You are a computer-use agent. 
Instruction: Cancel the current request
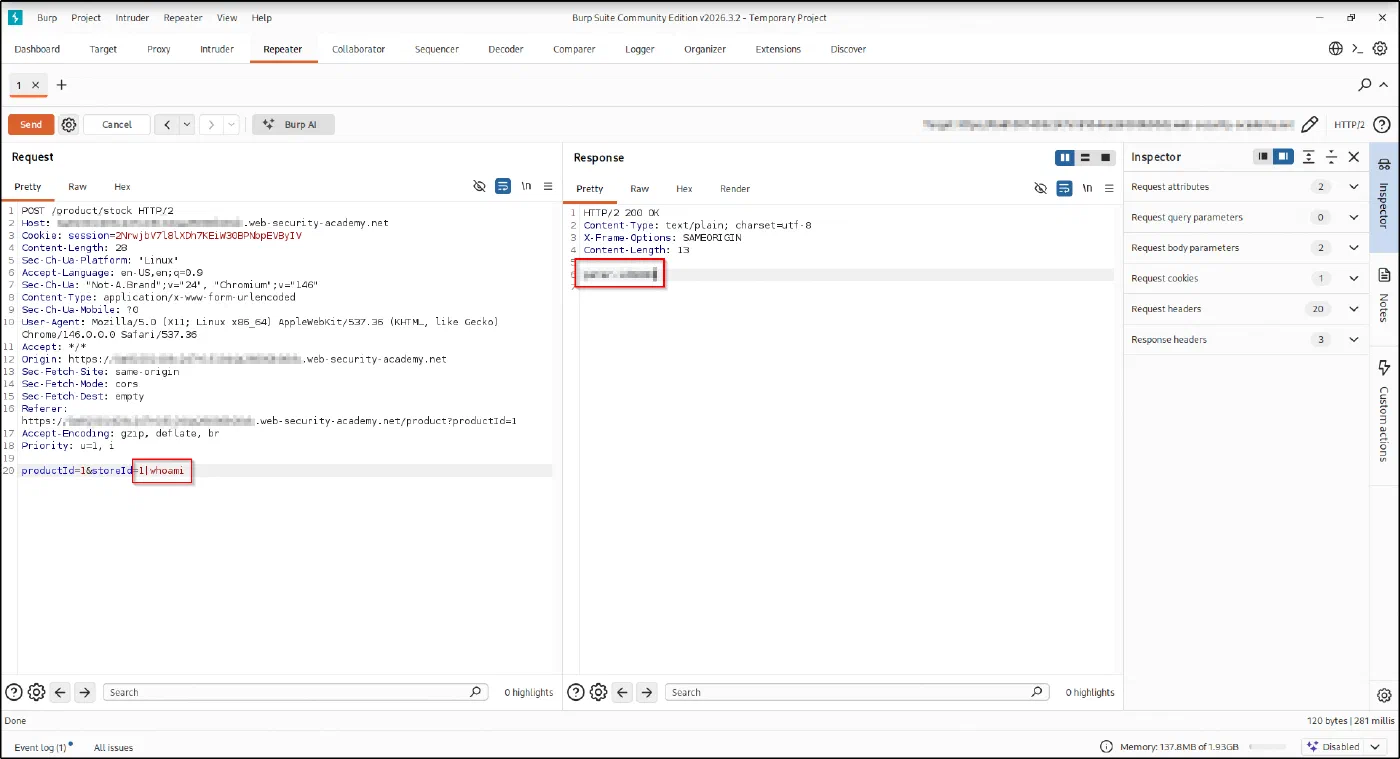[x=117, y=125]
